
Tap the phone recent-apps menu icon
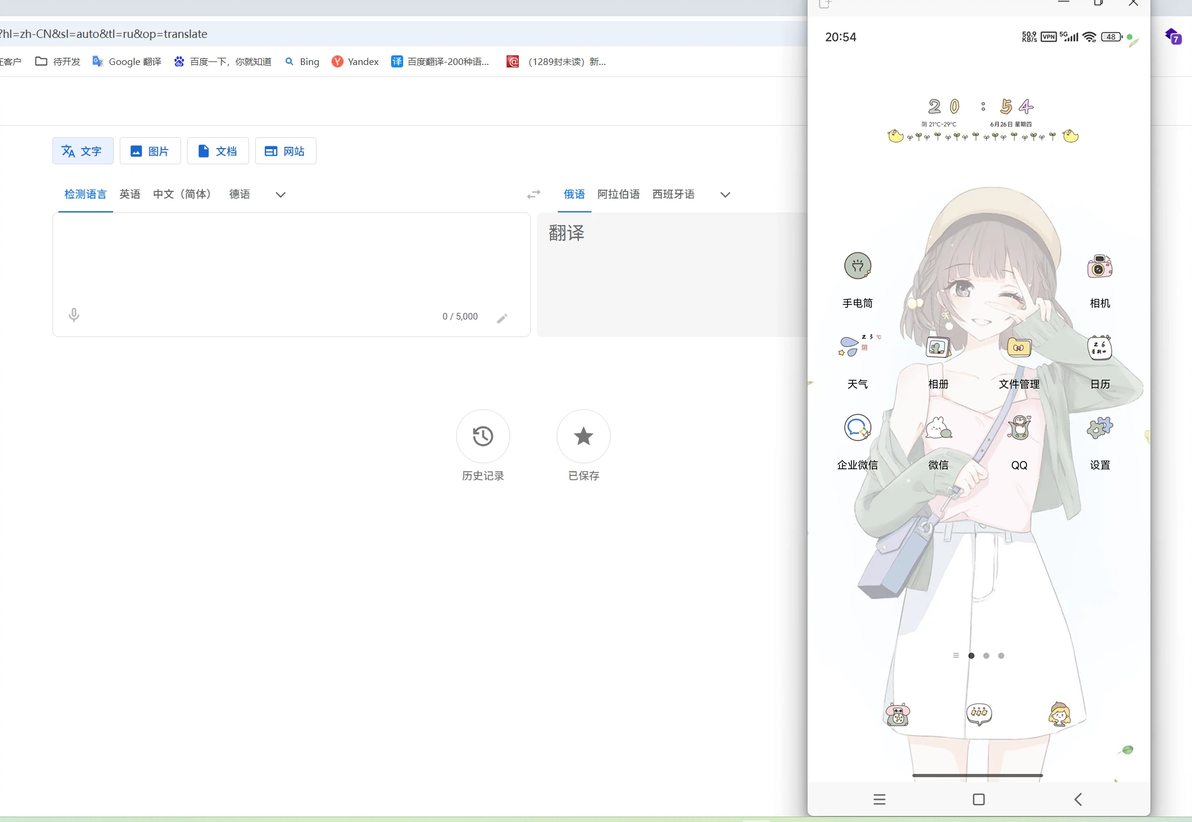880,799
